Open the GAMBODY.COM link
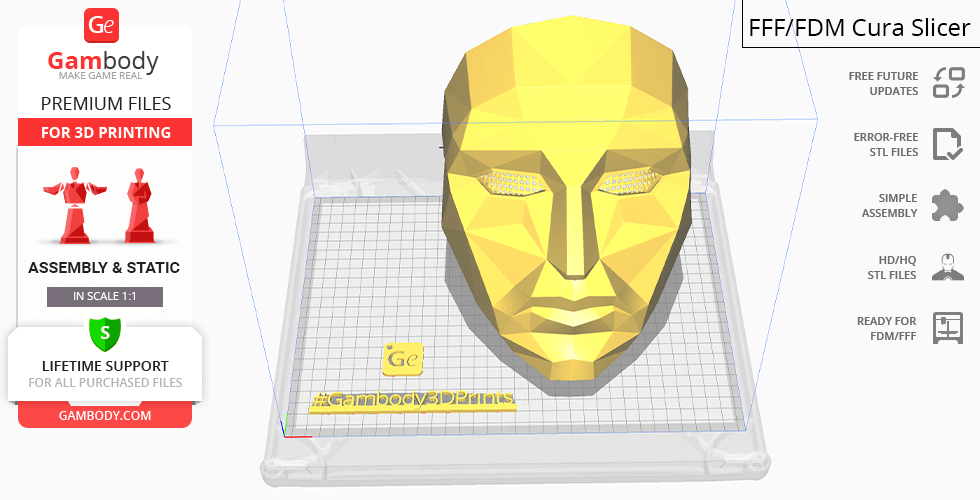Image resolution: width=980 pixels, height=500 pixels. tap(105, 416)
